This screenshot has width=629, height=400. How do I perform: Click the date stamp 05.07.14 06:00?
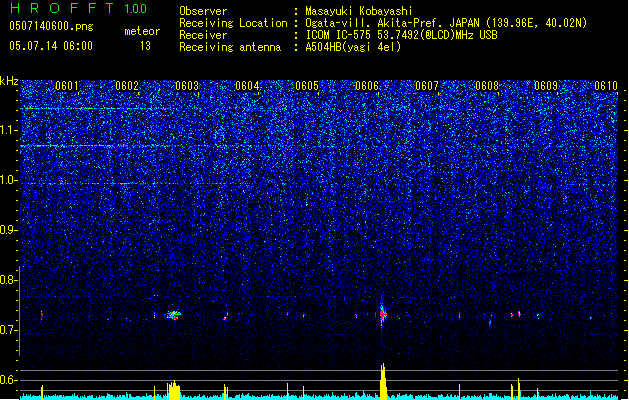pyautogui.click(x=51, y=46)
